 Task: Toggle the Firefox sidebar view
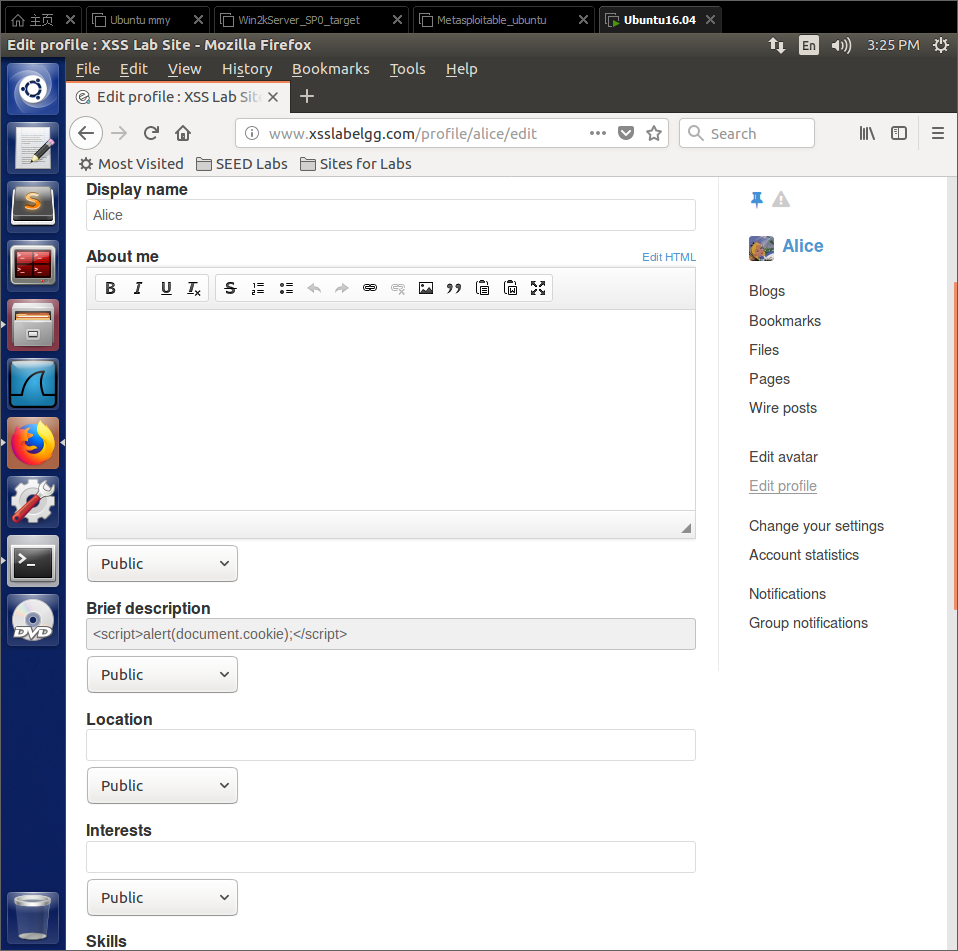click(x=899, y=133)
